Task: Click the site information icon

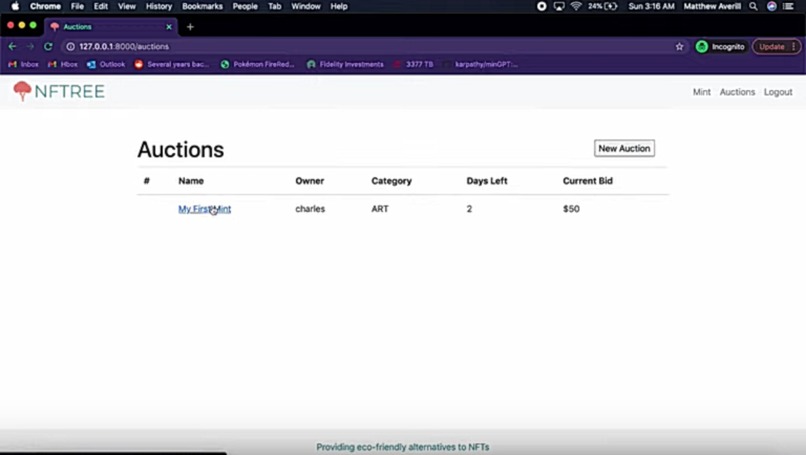Action: coord(70,46)
